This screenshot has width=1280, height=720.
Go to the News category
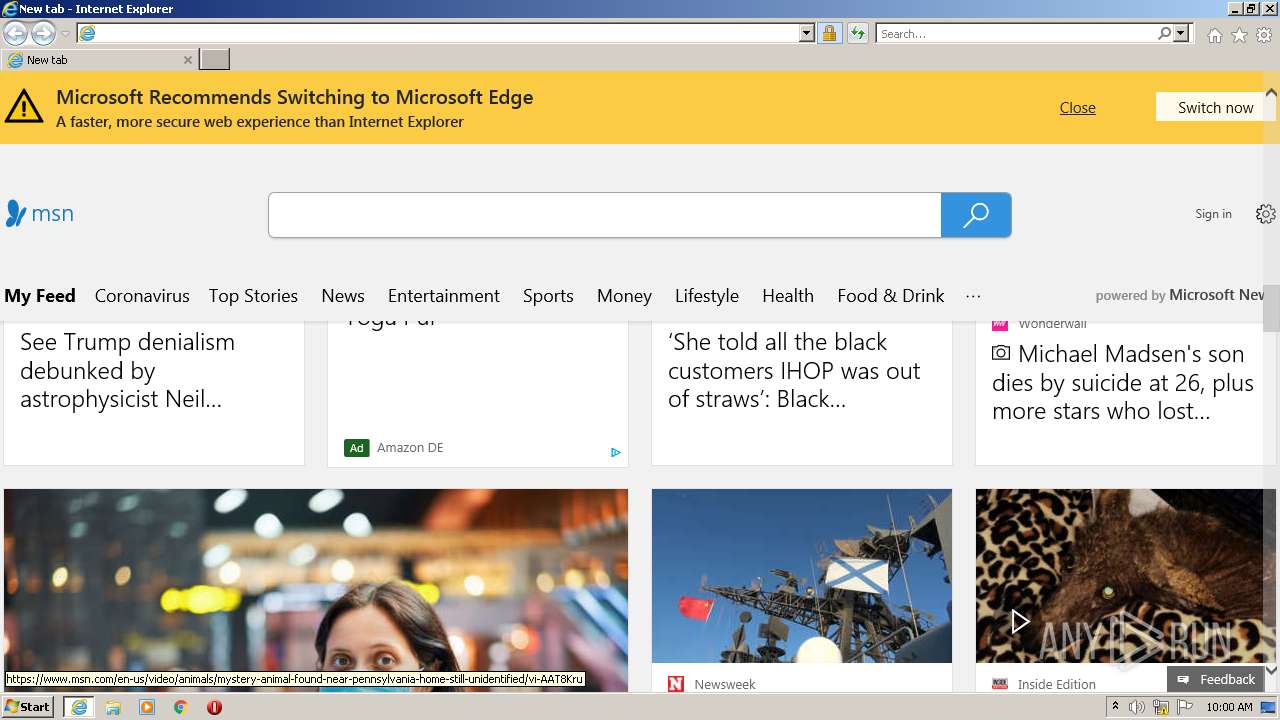343,296
